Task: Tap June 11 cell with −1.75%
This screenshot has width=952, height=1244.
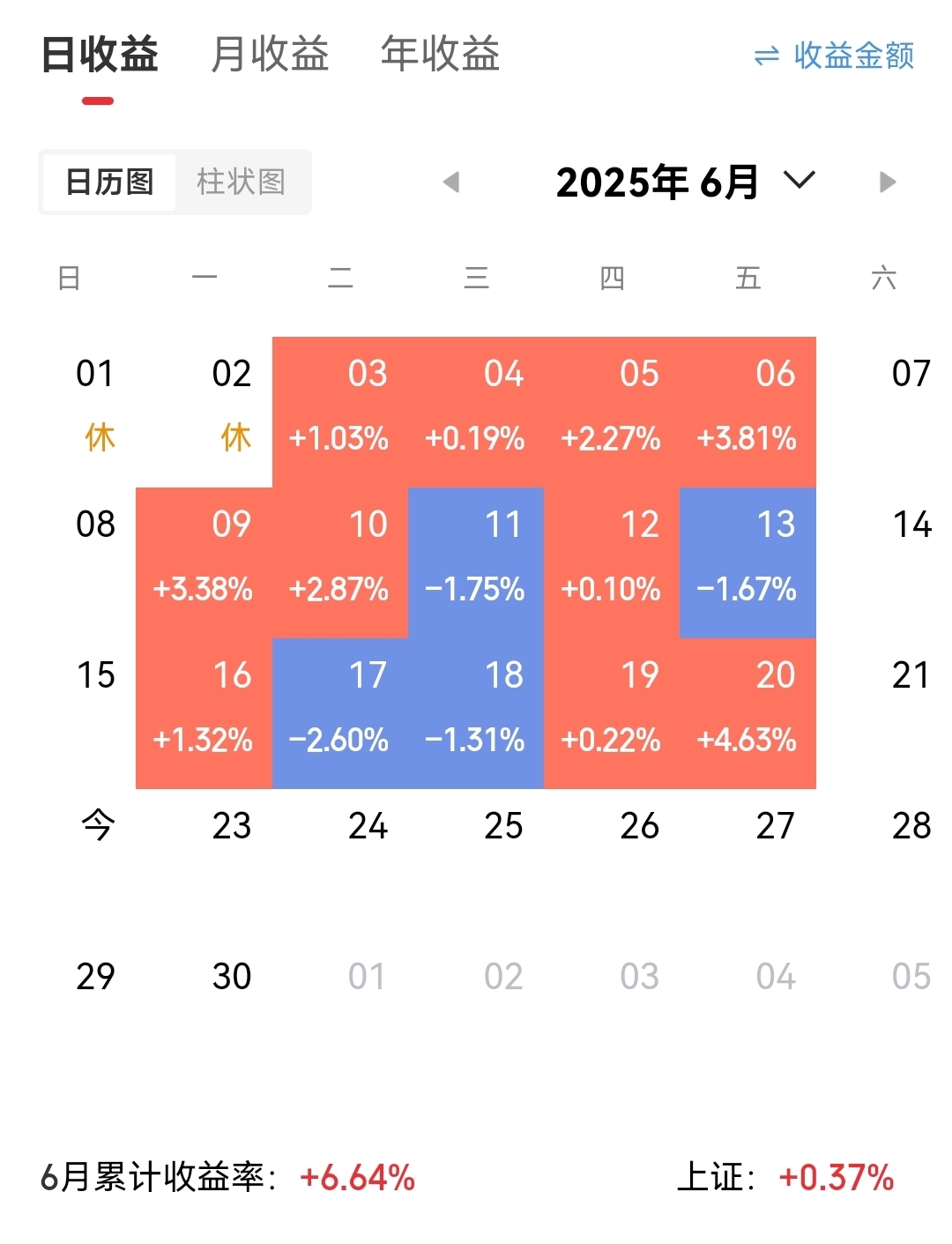Action: [476, 562]
